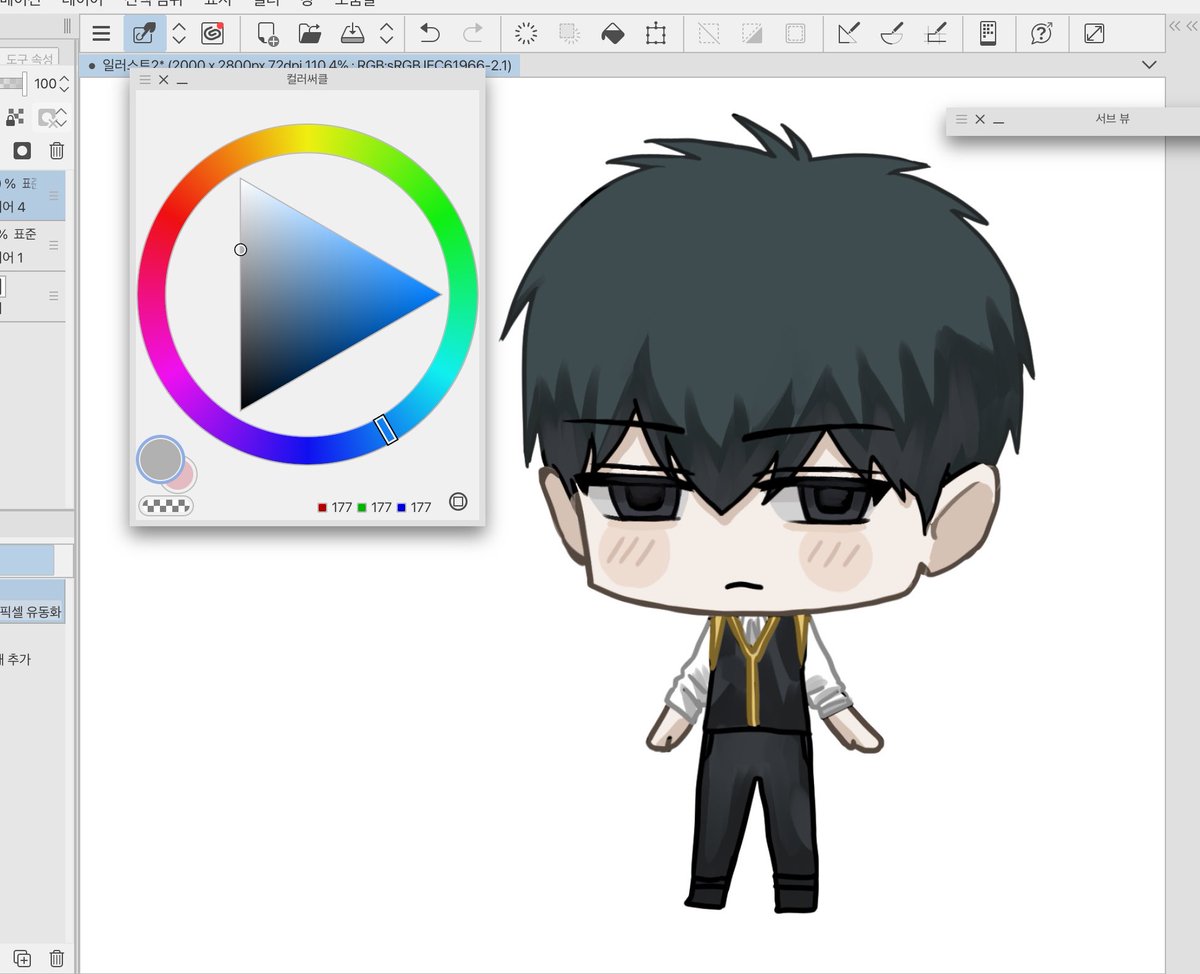The image size is (1200, 974).
Task: Select the 레이어 1 layer row
Action: (32, 246)
